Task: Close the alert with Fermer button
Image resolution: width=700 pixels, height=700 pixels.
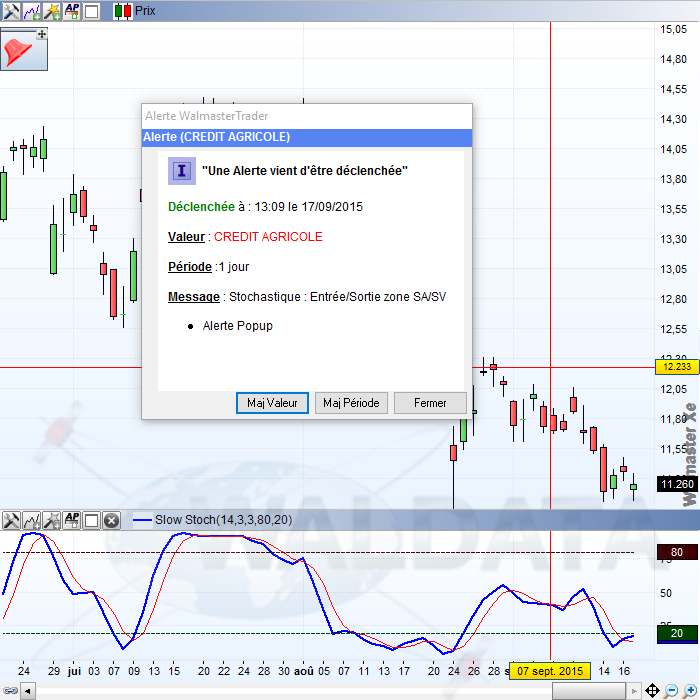Action: tap(430, 403)
